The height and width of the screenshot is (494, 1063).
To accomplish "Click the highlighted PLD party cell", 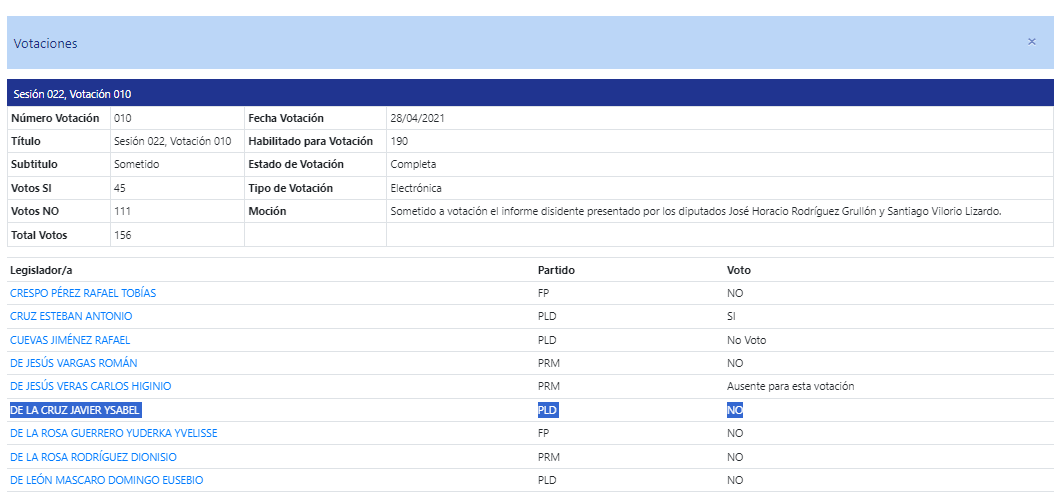I will tap(547, 411).
